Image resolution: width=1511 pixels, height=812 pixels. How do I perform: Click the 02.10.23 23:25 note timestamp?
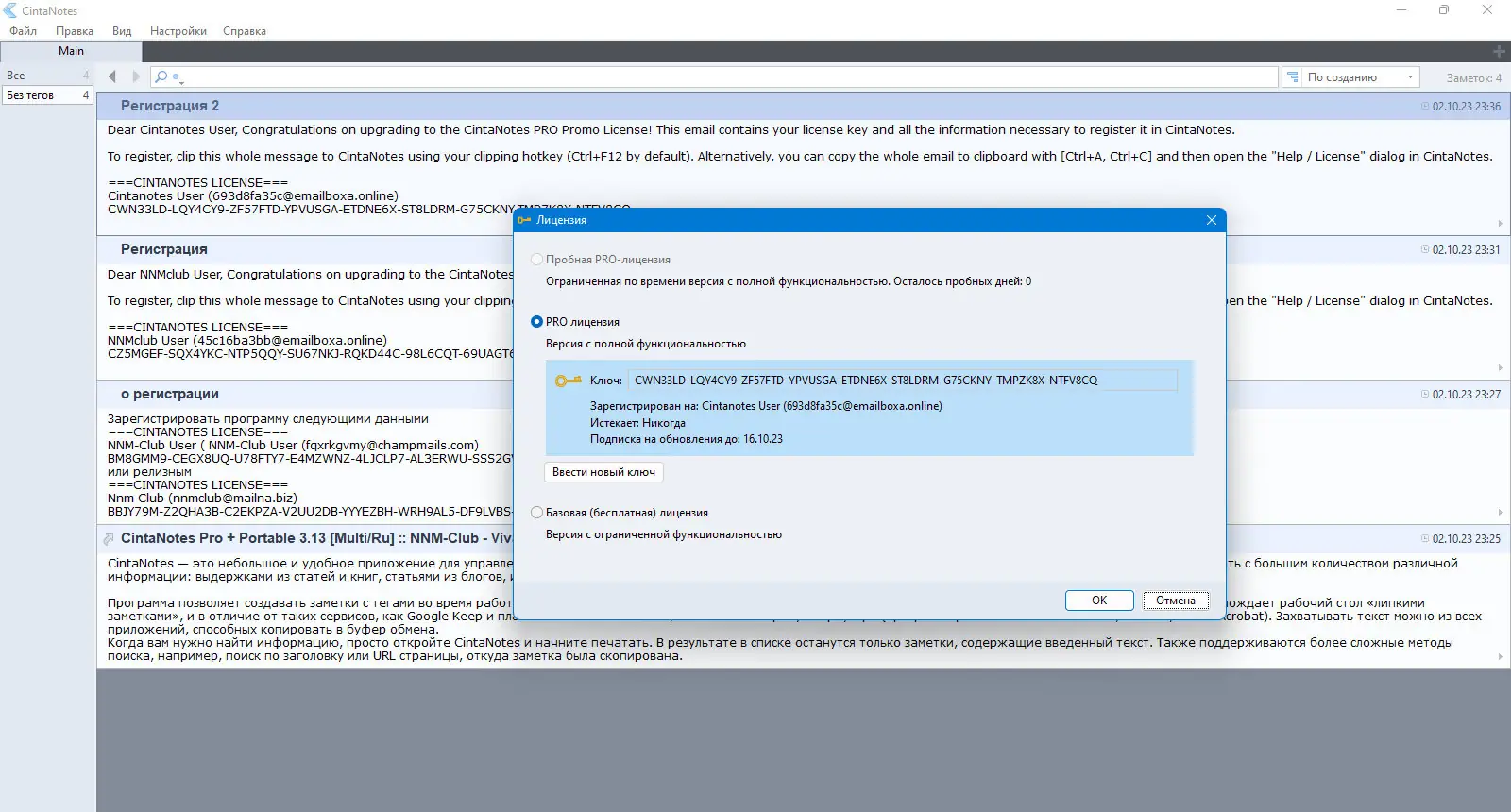(x=1467, y=539)
